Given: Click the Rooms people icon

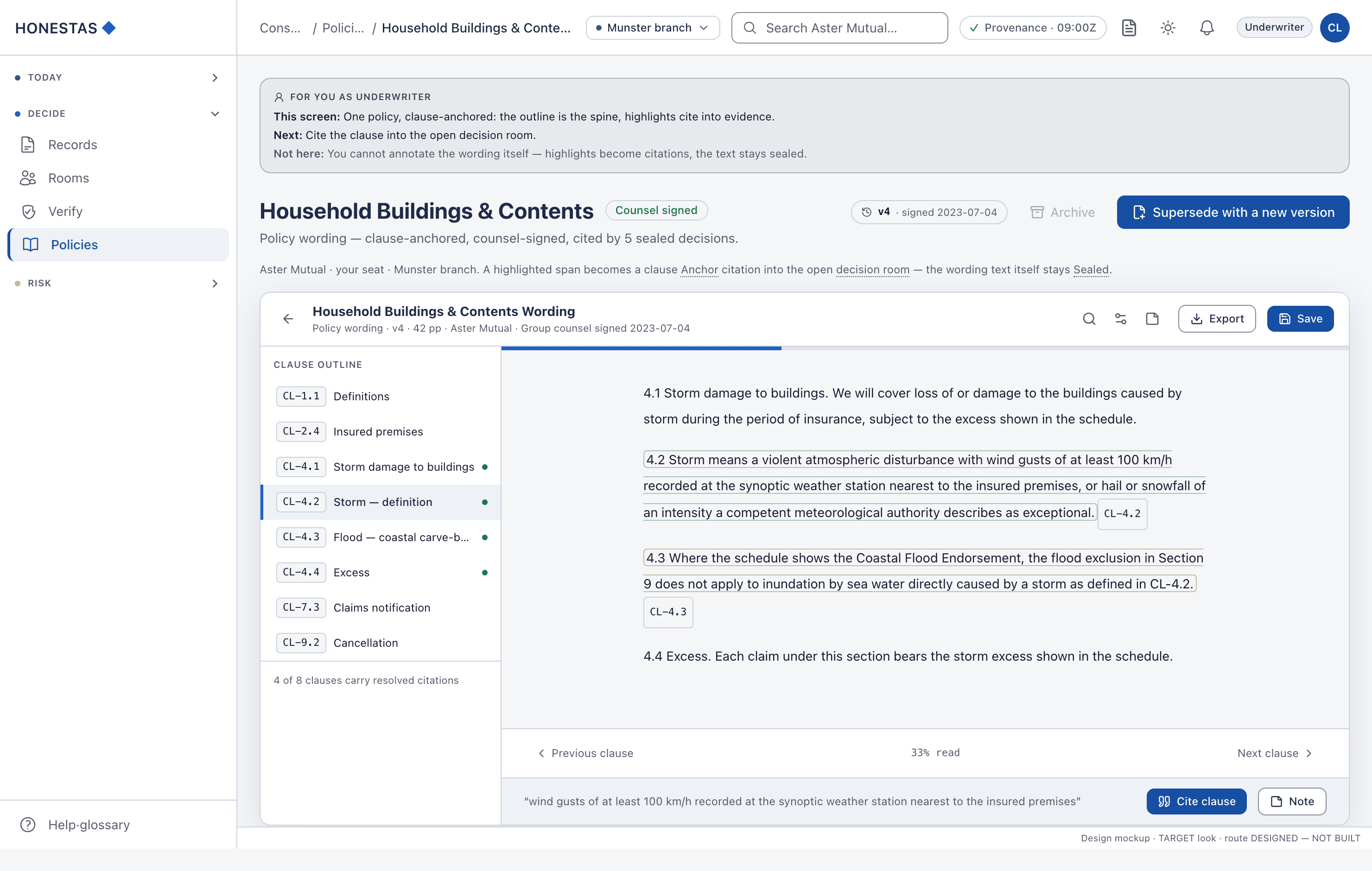Looking at the screenshot, I should [28, 178].
